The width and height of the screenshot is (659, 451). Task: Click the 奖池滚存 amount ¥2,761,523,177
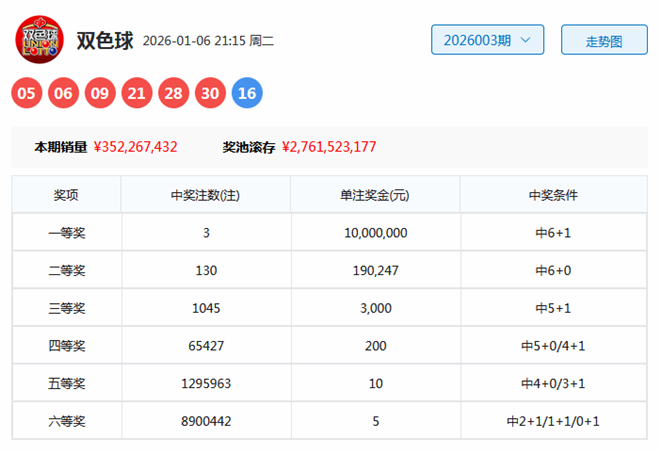click(329, 147)
